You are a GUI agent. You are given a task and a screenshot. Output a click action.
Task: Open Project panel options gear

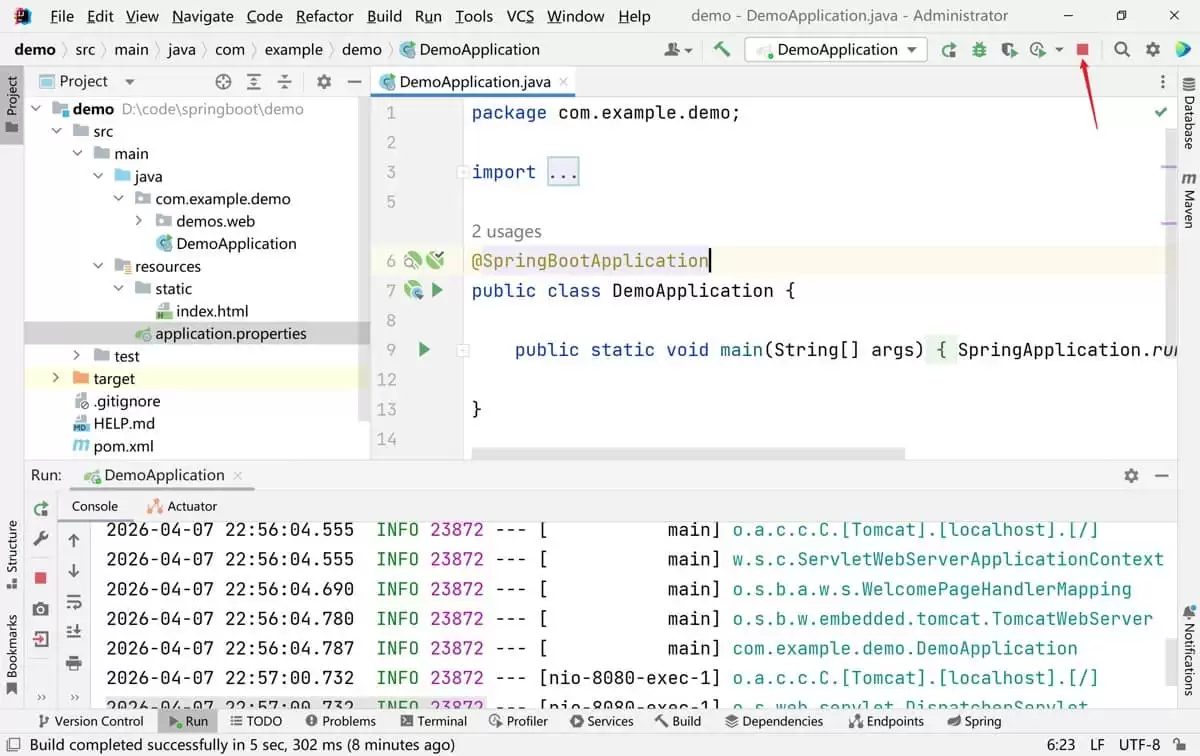(x=324, y=82)
